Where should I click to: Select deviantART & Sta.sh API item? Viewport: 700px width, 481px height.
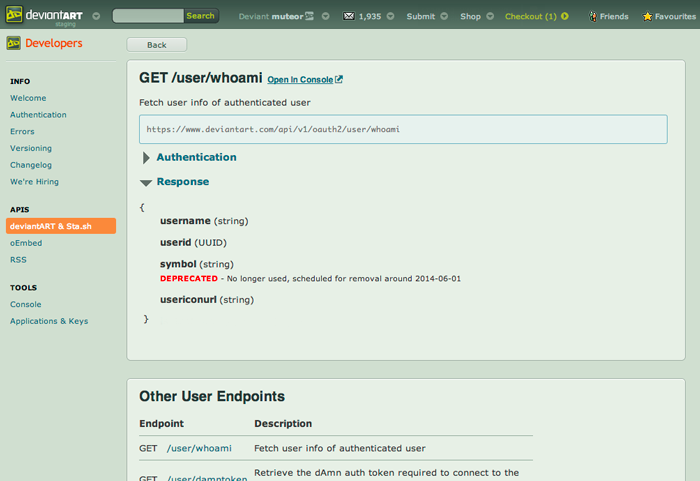coord(61,226)
